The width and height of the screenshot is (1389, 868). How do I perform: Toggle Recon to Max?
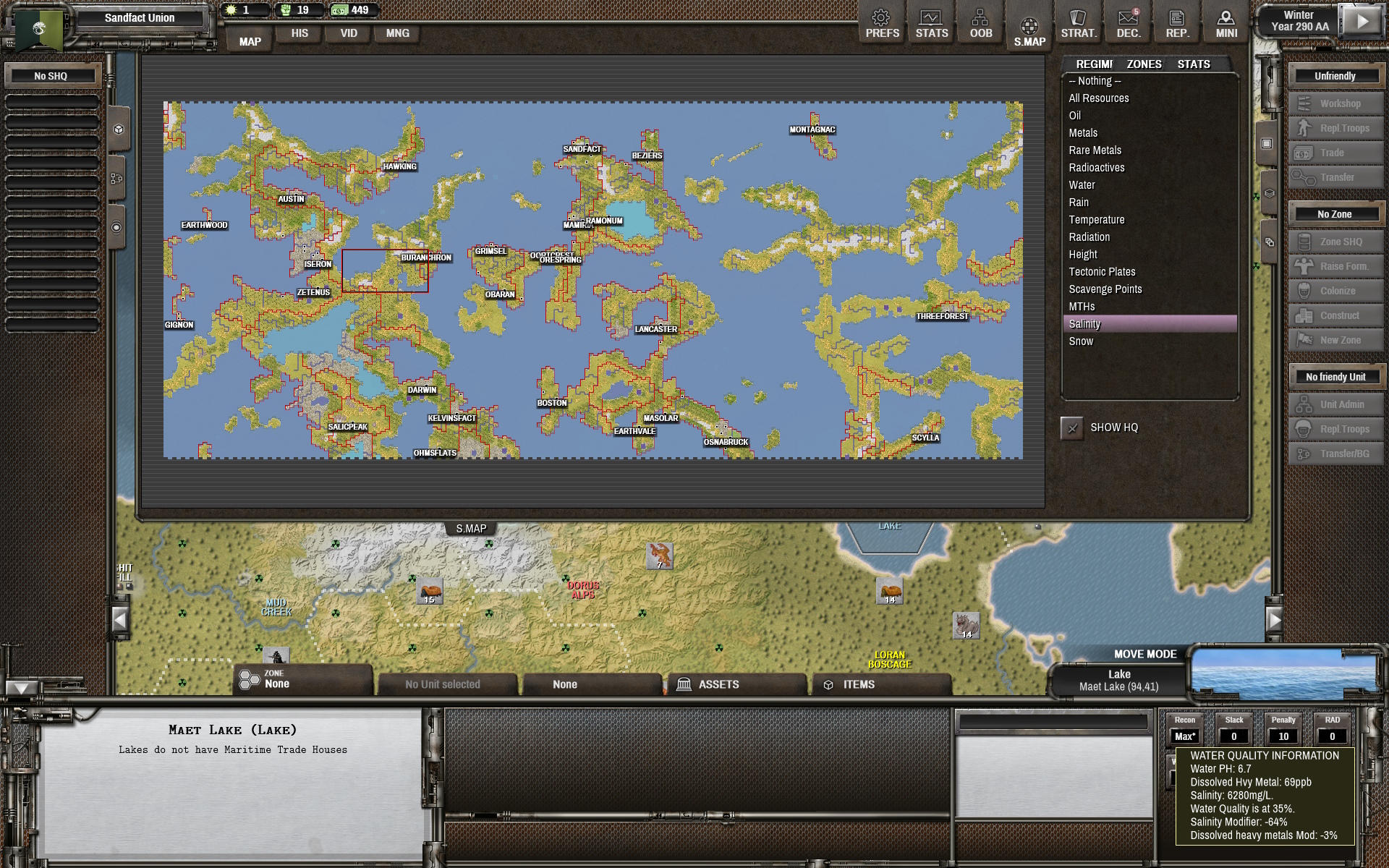tap(1185, 736)
